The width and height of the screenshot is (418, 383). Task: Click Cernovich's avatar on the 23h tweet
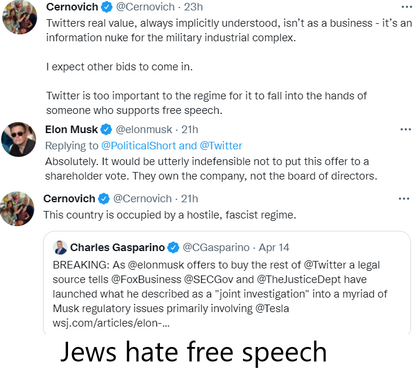pyautogui.click(x=19, y=17)
